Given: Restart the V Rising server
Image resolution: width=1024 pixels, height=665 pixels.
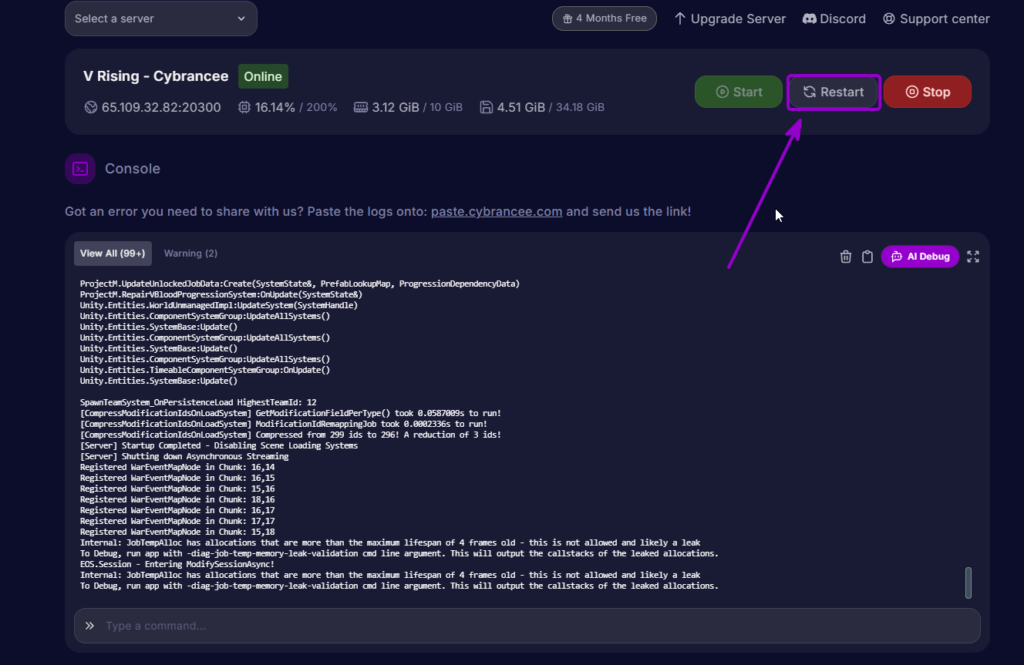Looking at the screenshot, I should 833,92.
